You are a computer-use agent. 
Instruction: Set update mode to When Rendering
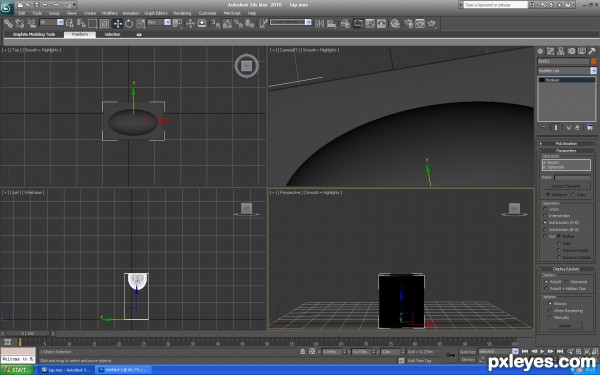click(x=566, y=311)
